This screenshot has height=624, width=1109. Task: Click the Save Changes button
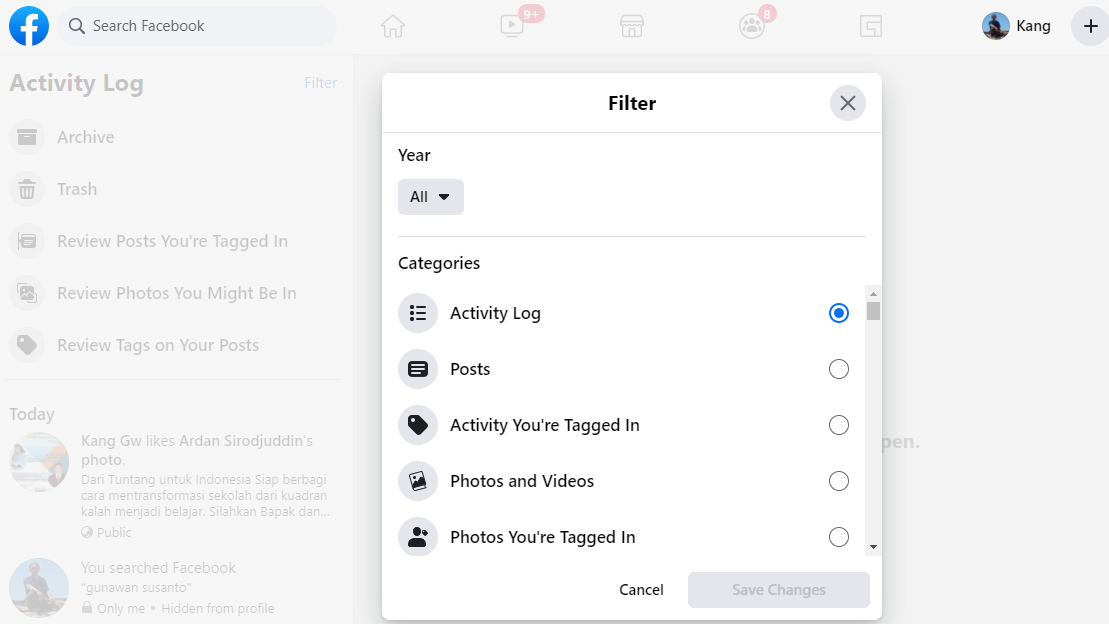(779, 590)
